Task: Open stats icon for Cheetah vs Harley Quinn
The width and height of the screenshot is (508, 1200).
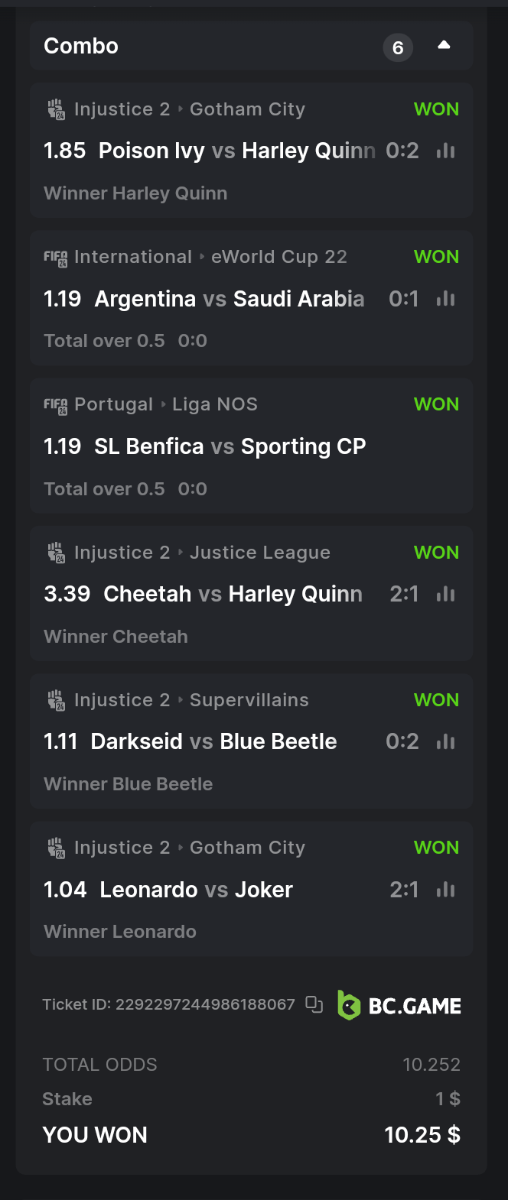Action: click(x=446, y=594)
